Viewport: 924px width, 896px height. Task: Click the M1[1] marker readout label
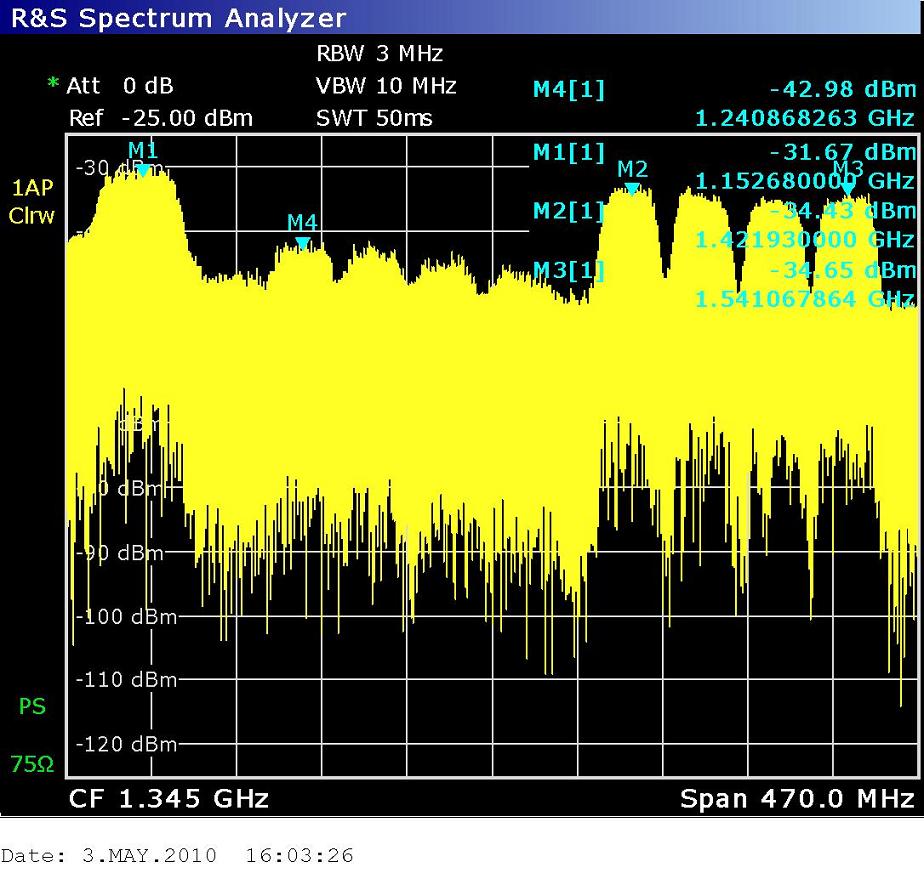coord(569,152)
